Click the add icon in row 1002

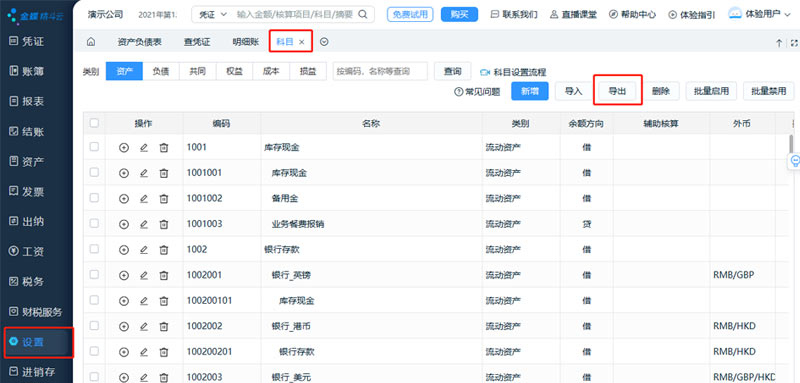123,249
